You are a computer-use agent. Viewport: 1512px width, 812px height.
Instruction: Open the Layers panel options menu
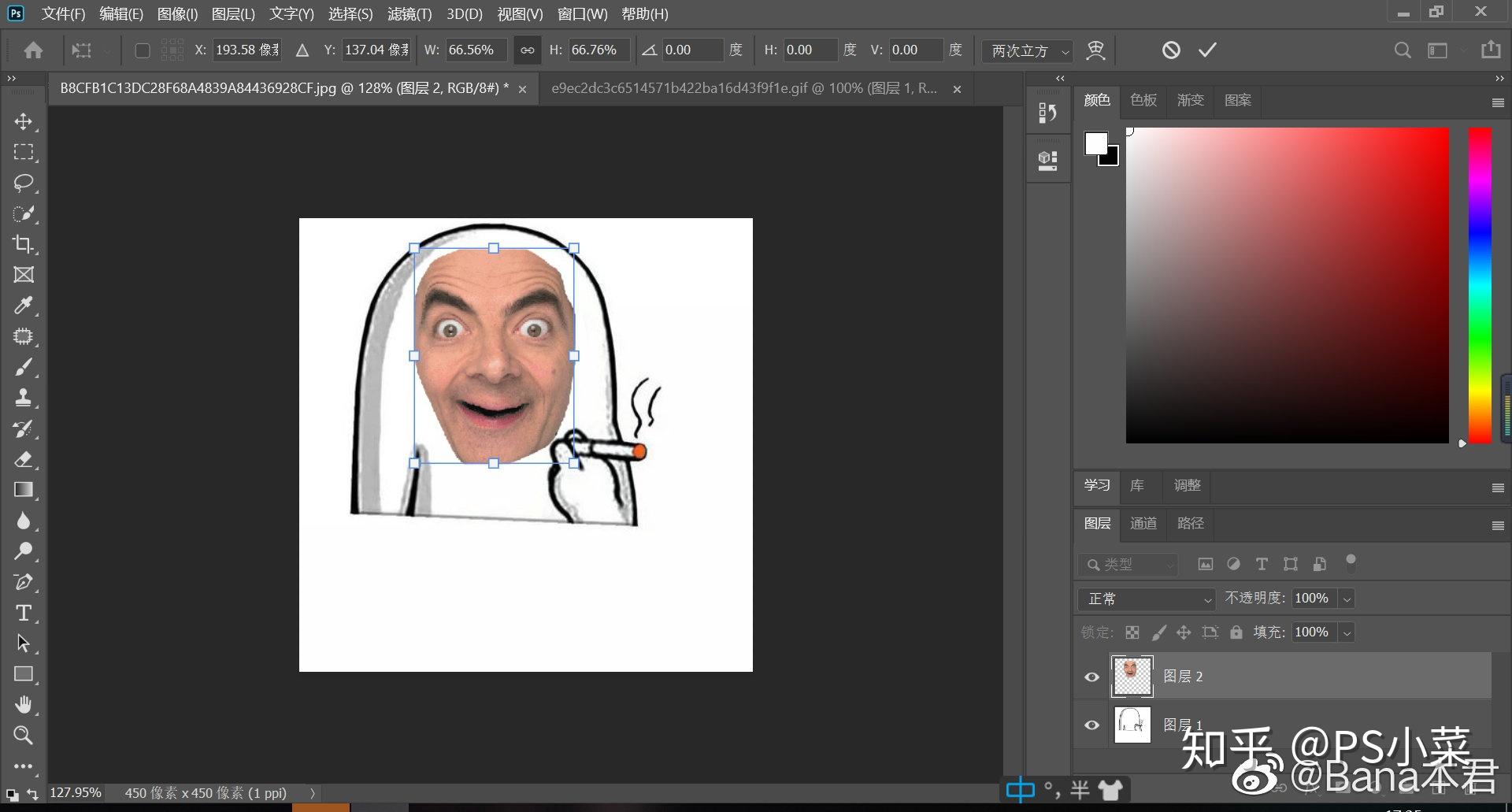1498,526
